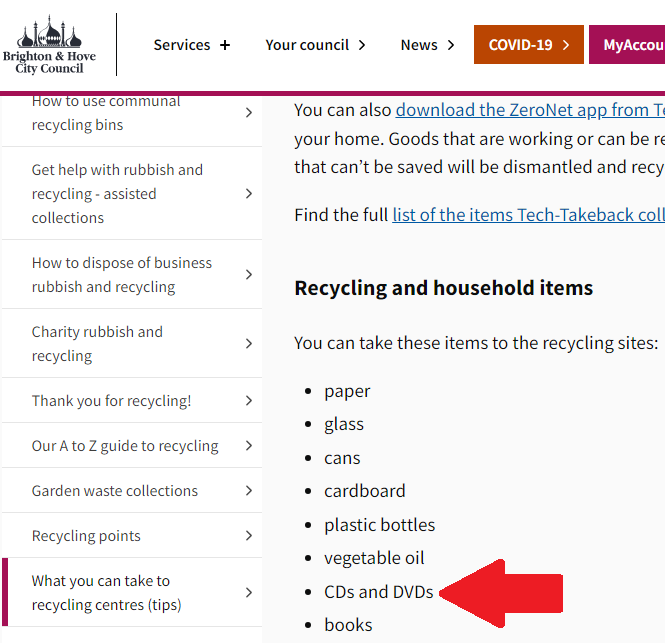
Task: Click the COVID-19 button
Action: [529, 45]
